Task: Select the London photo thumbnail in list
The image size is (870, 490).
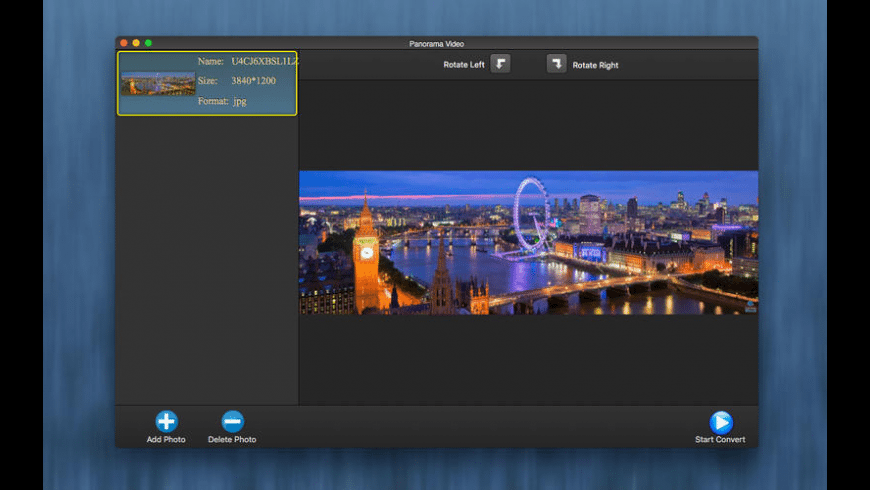Action: point(158,84)
